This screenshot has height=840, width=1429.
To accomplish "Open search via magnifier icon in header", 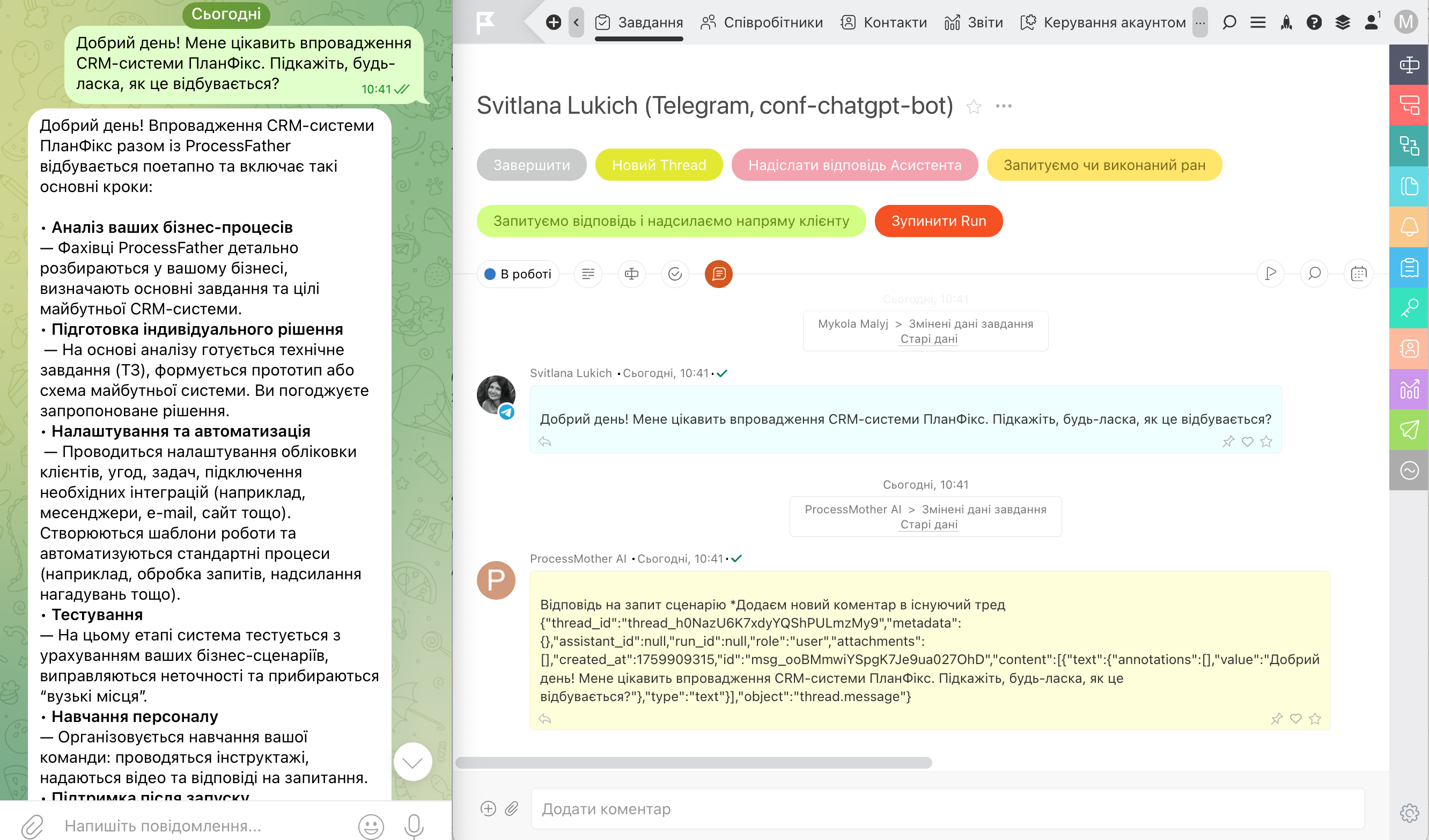I will point(1229,22).
